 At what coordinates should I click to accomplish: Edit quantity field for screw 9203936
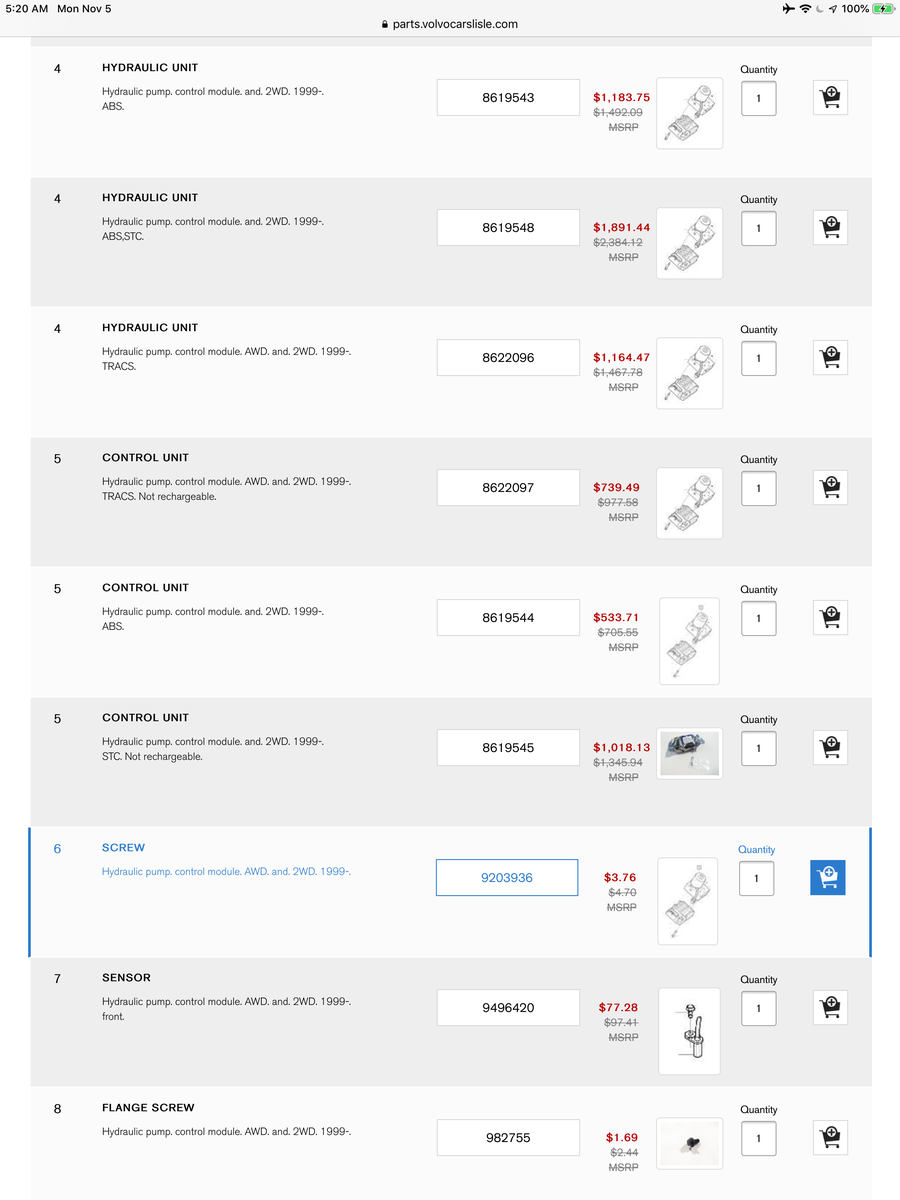pos(756,878)
